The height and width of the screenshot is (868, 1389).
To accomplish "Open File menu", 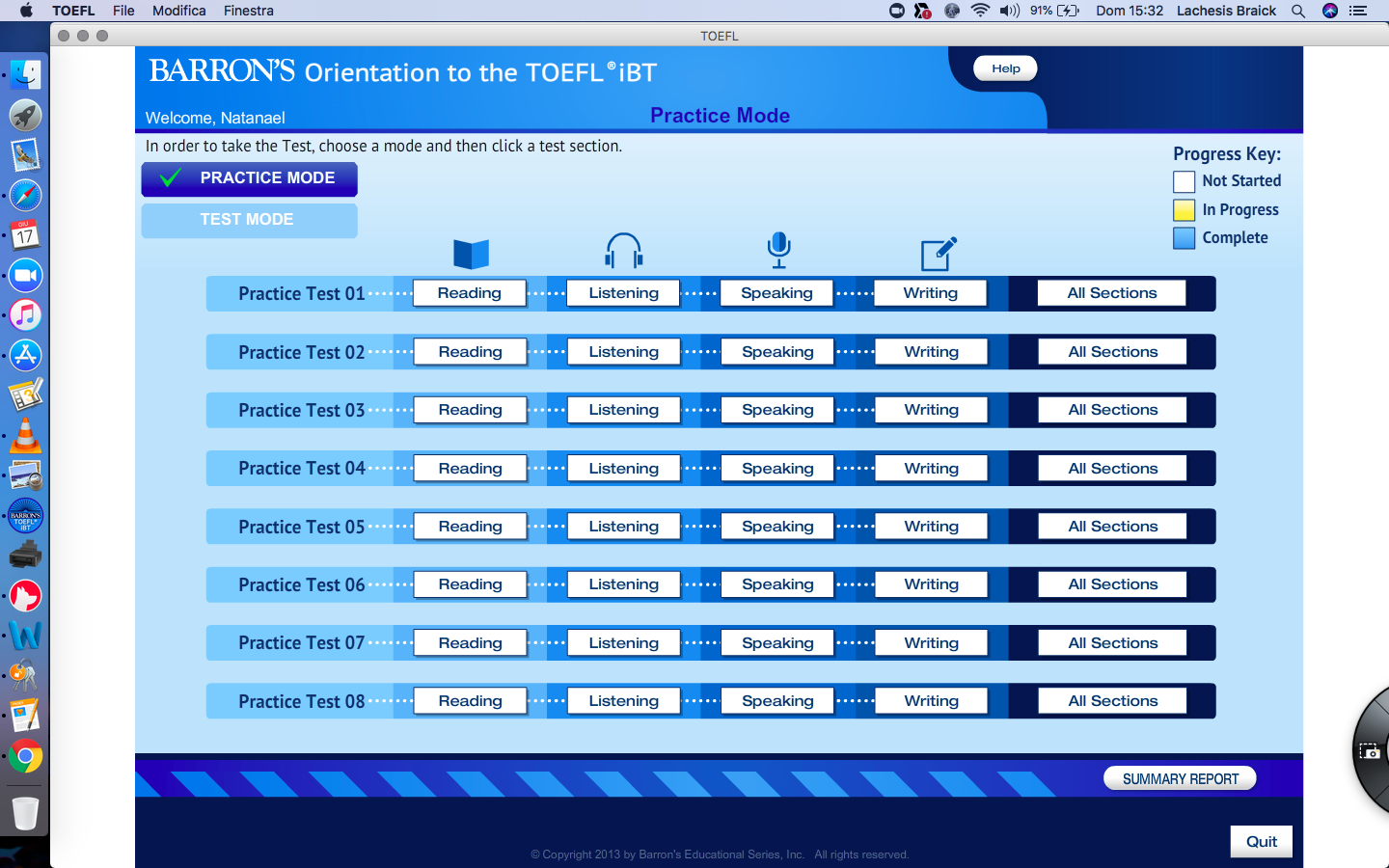I will click(x=123, y=11).
